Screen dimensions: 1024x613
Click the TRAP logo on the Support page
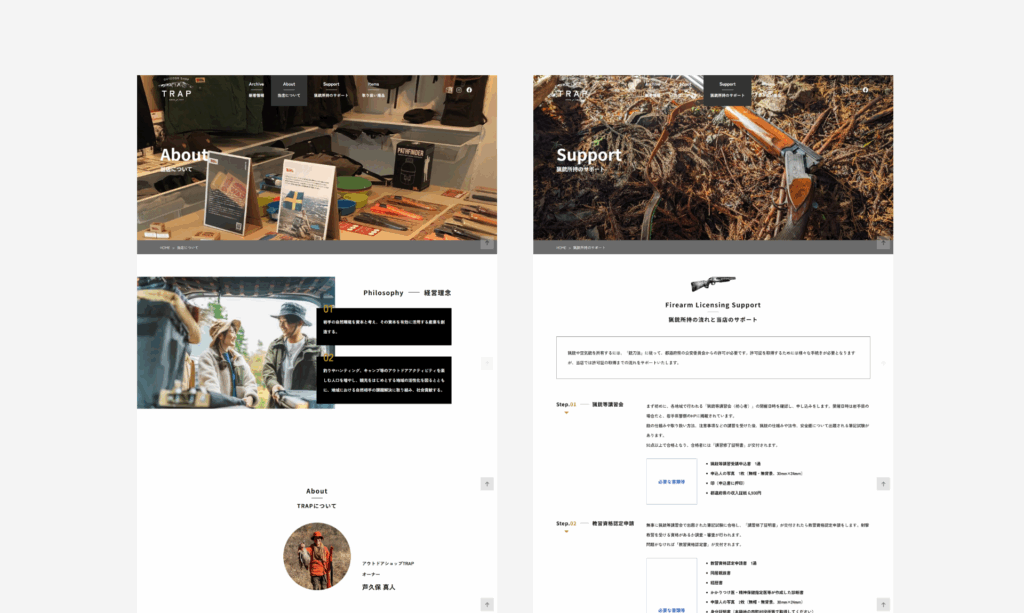572,93
